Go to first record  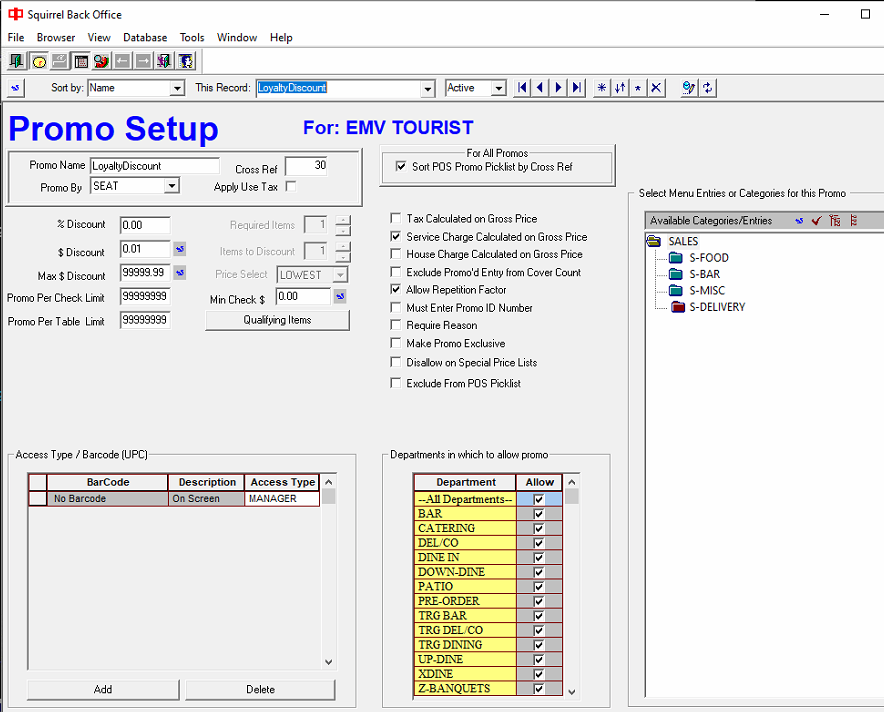522,87
